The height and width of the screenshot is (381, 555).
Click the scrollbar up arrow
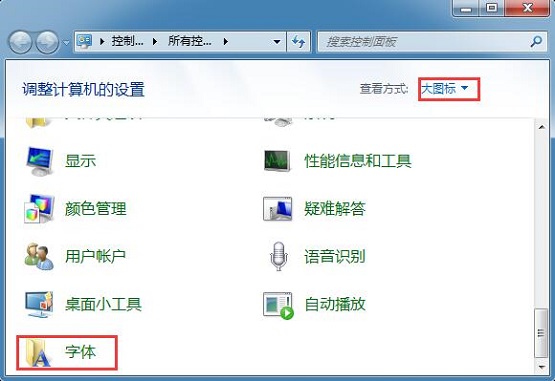click(x=542, y=127)
